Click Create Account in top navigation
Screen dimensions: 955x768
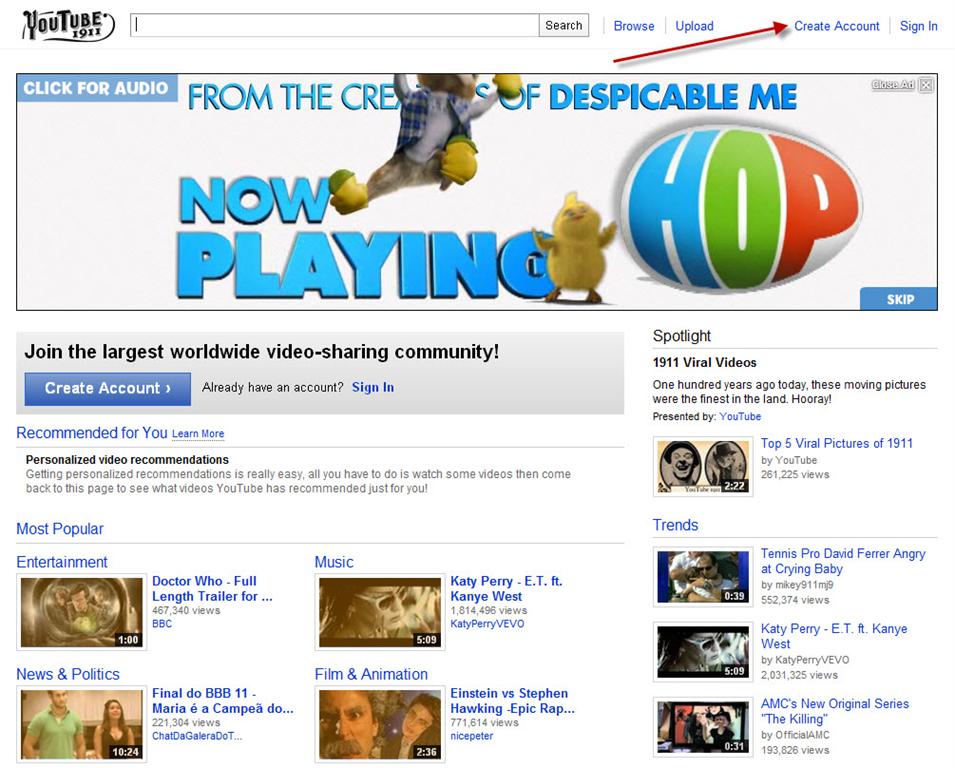[836, 26]
